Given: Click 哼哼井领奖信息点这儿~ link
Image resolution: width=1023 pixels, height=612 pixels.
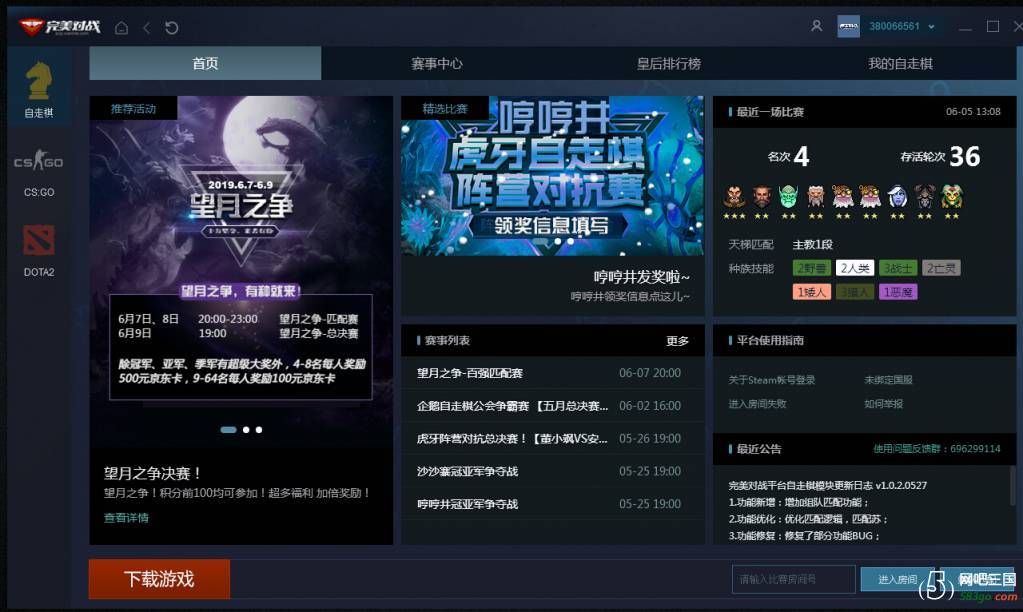Looking at the screenshot, I should tap(630, 296).
